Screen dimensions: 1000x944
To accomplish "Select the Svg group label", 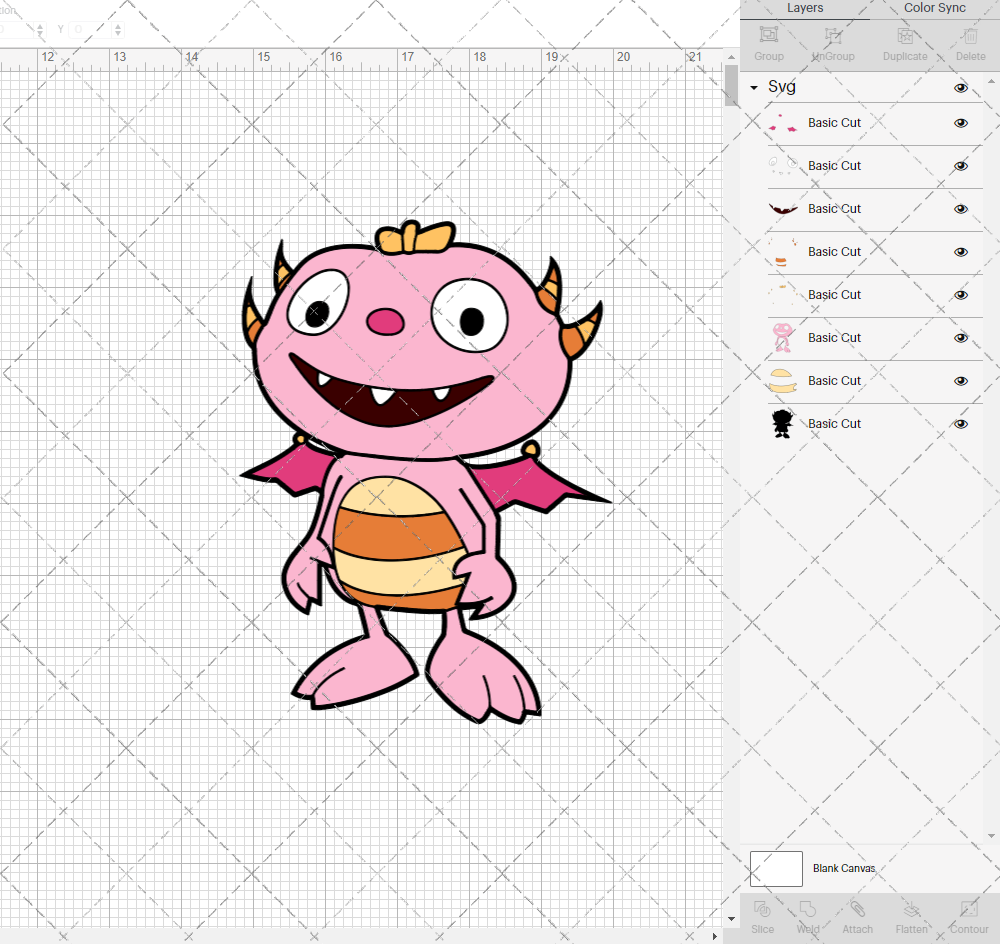I will [781, 87].
